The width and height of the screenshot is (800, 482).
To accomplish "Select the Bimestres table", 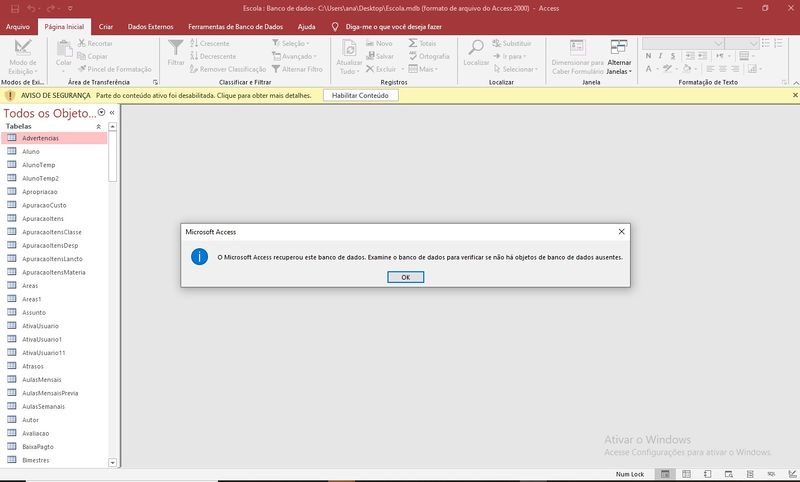I will click(x=54, y=460).
